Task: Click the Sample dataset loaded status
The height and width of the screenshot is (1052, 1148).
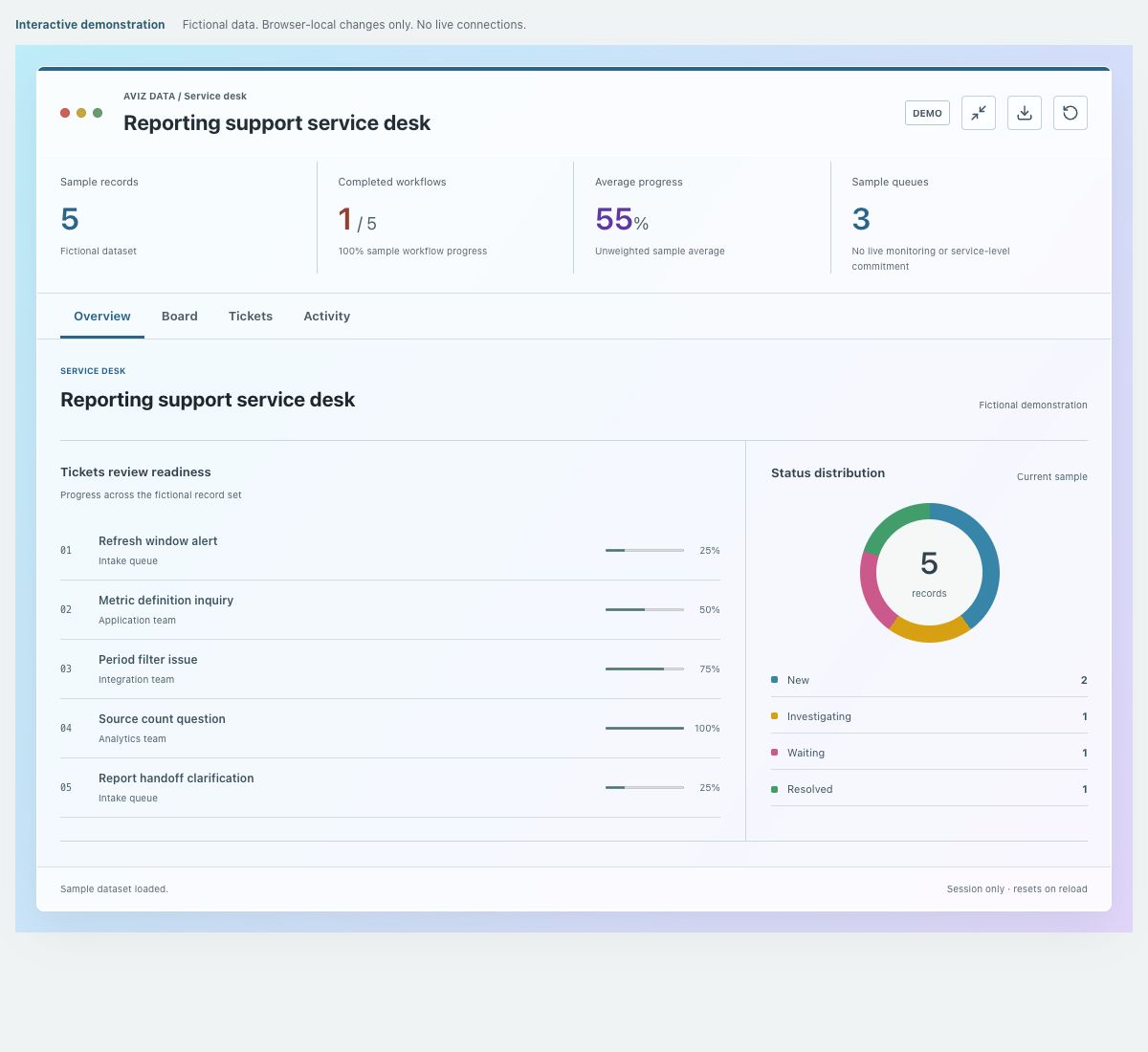Action: pos(114,888)
